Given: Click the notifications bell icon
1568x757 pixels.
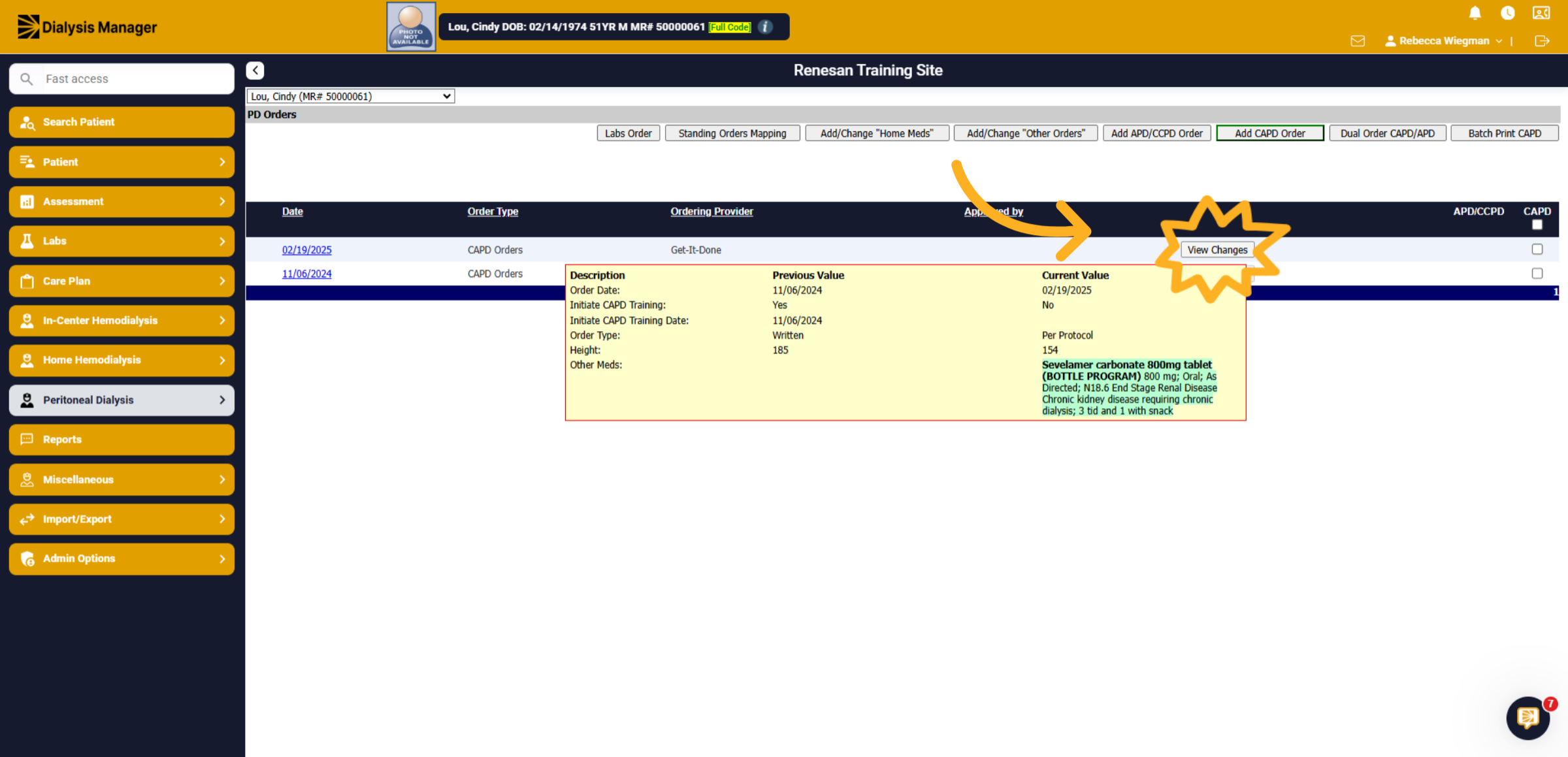Looking at the screenshot, I should [1475, 13].
